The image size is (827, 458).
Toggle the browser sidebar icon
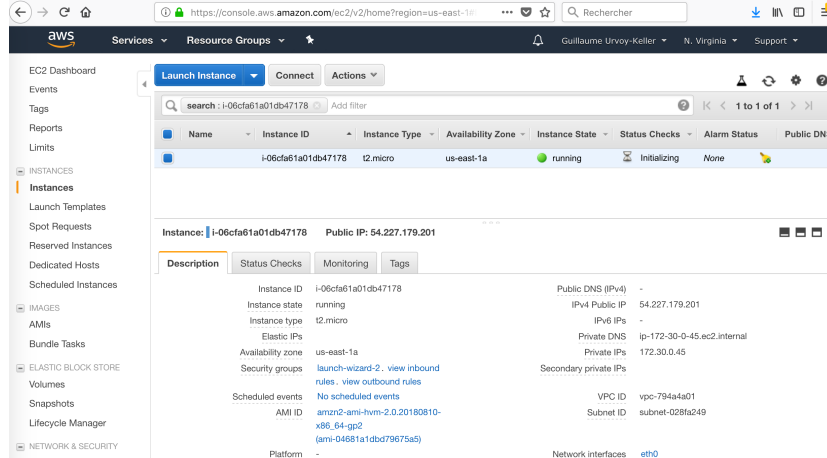(799, 12)
